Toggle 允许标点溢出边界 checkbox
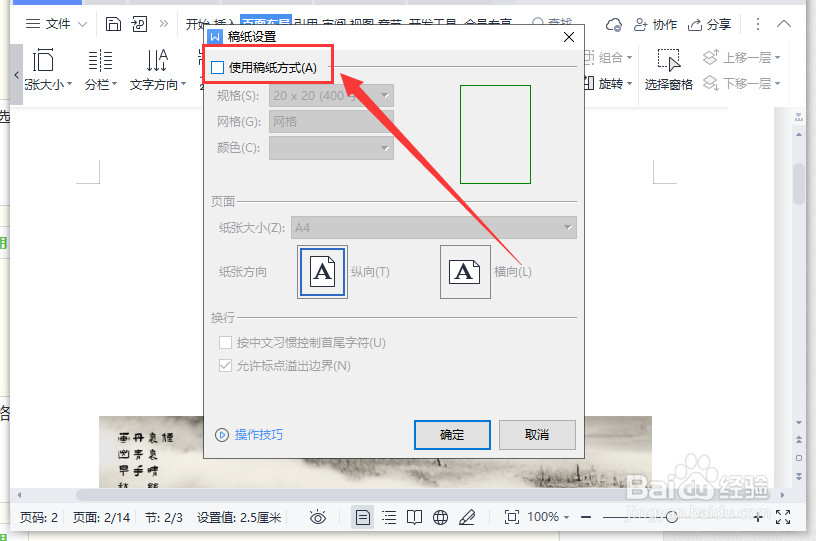Screen dimensions: 816x541 click(x=225, y=366)
